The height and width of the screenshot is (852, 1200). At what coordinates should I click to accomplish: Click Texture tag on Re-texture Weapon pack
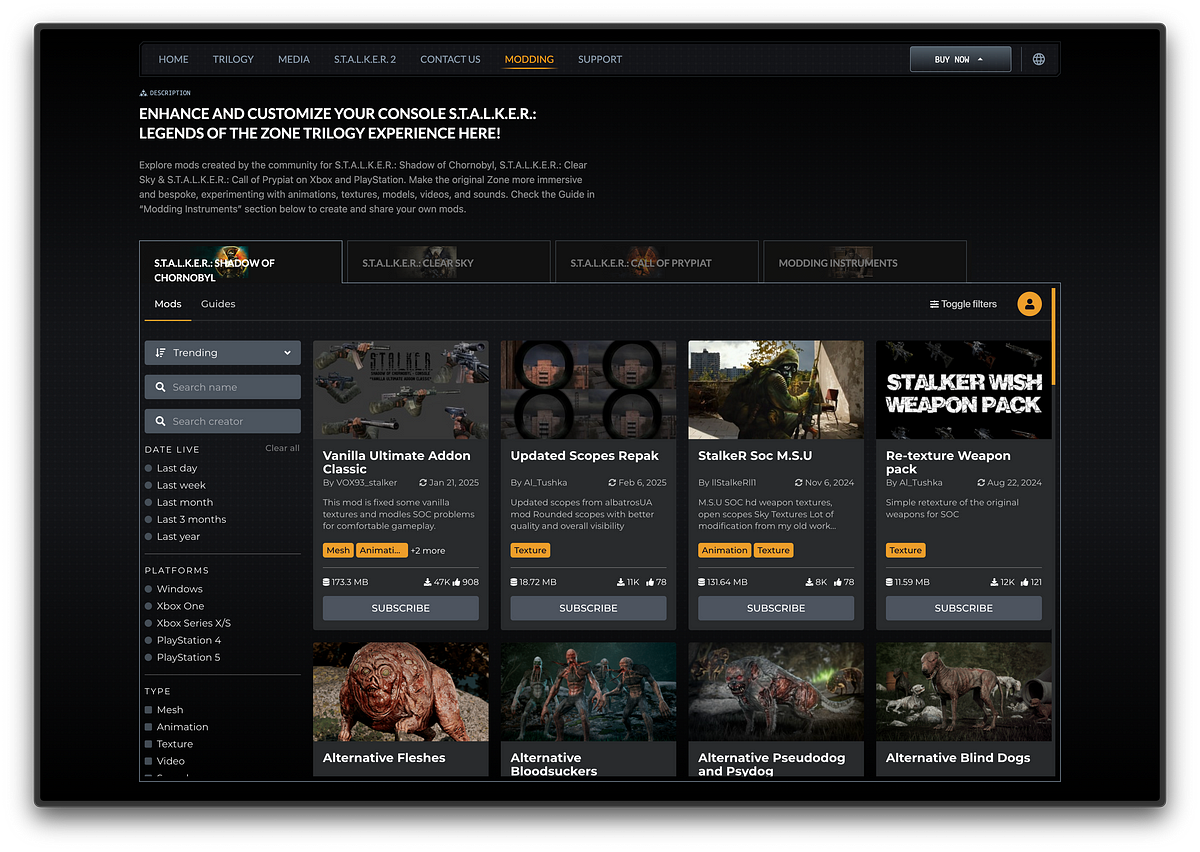[906, 550]
